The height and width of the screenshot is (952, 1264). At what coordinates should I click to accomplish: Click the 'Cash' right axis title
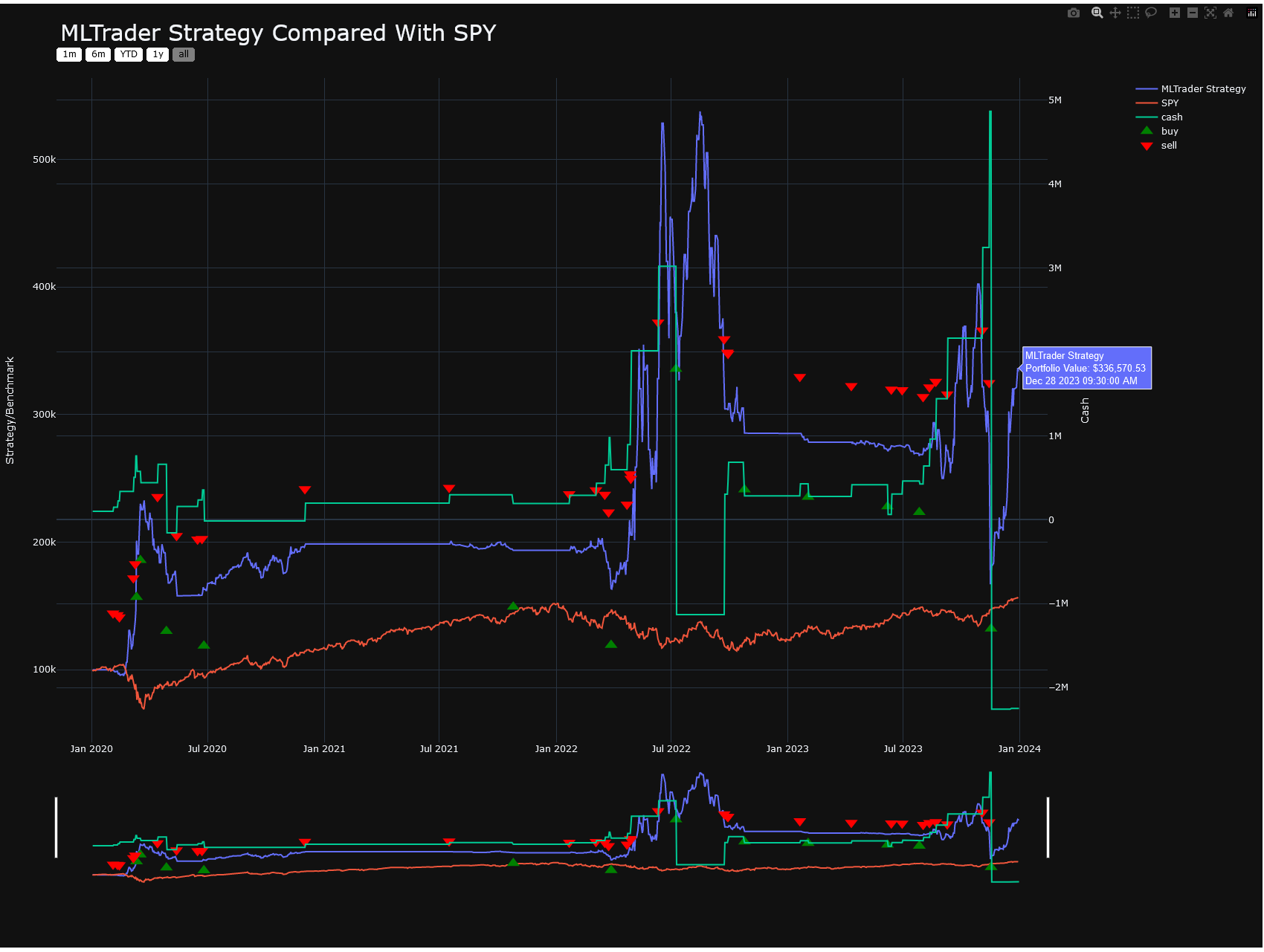click(1085, 410)
